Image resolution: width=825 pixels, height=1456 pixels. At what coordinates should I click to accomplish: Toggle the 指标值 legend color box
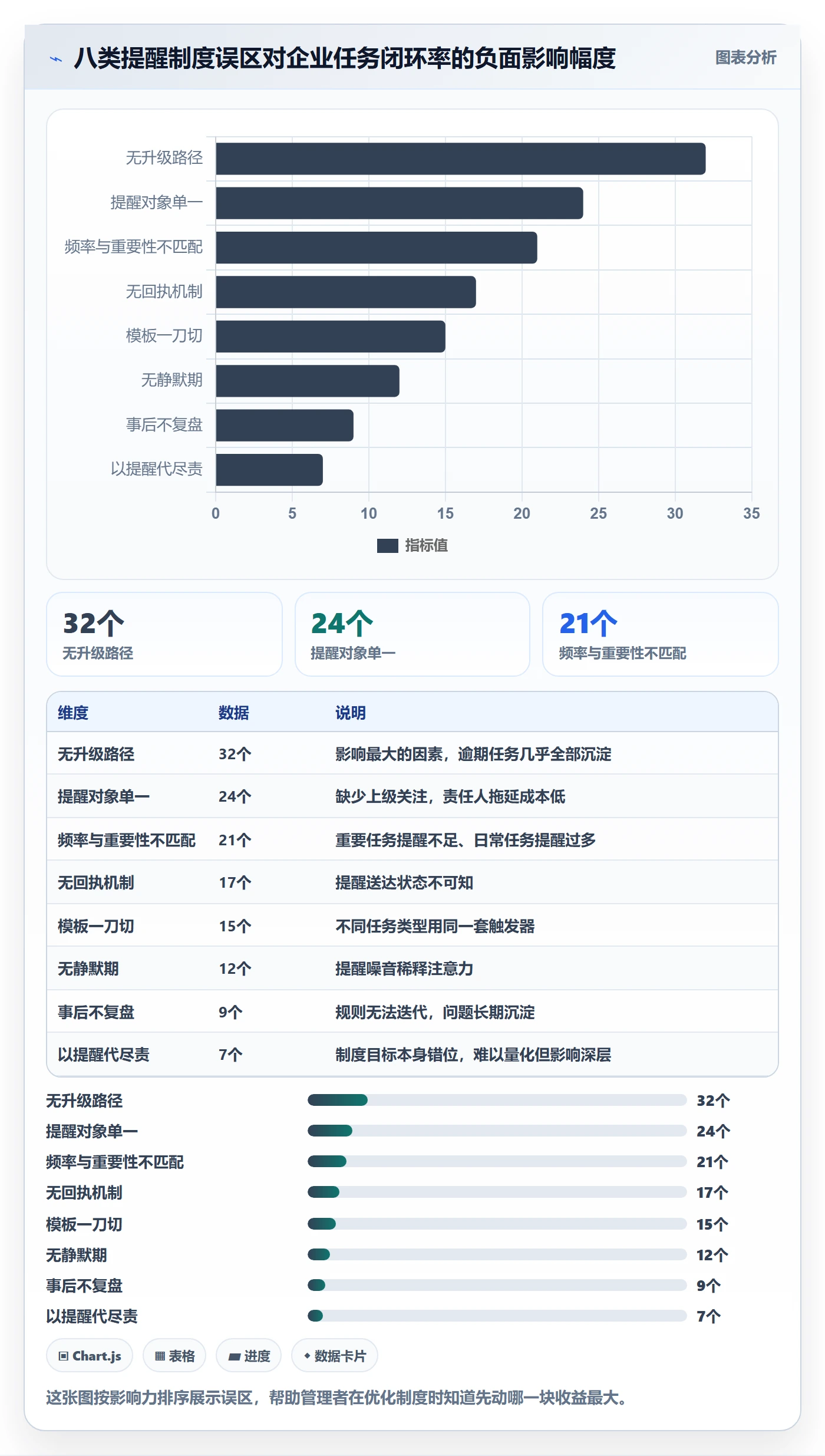click(387, 546)
